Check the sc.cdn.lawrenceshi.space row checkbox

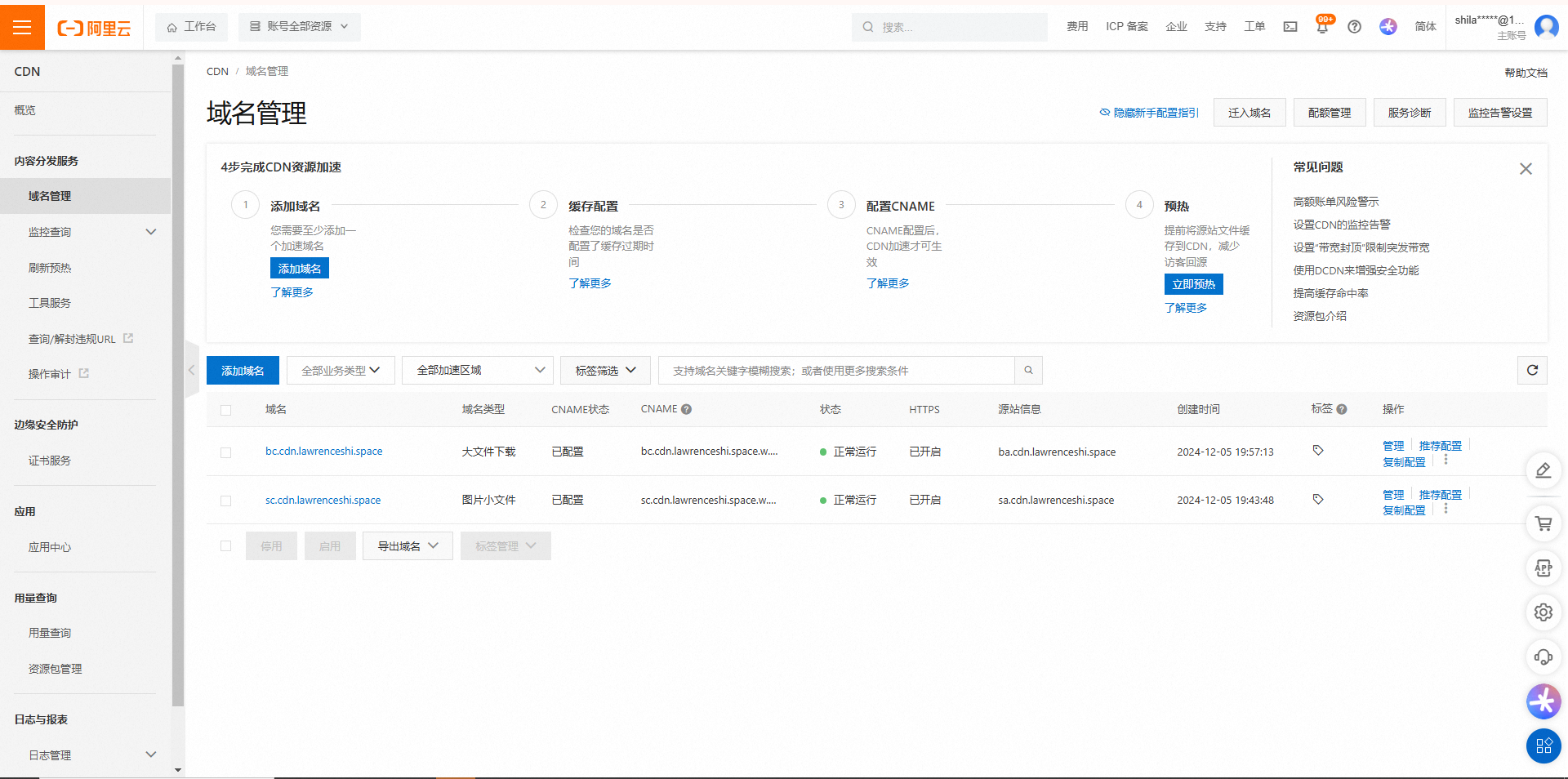226,501
